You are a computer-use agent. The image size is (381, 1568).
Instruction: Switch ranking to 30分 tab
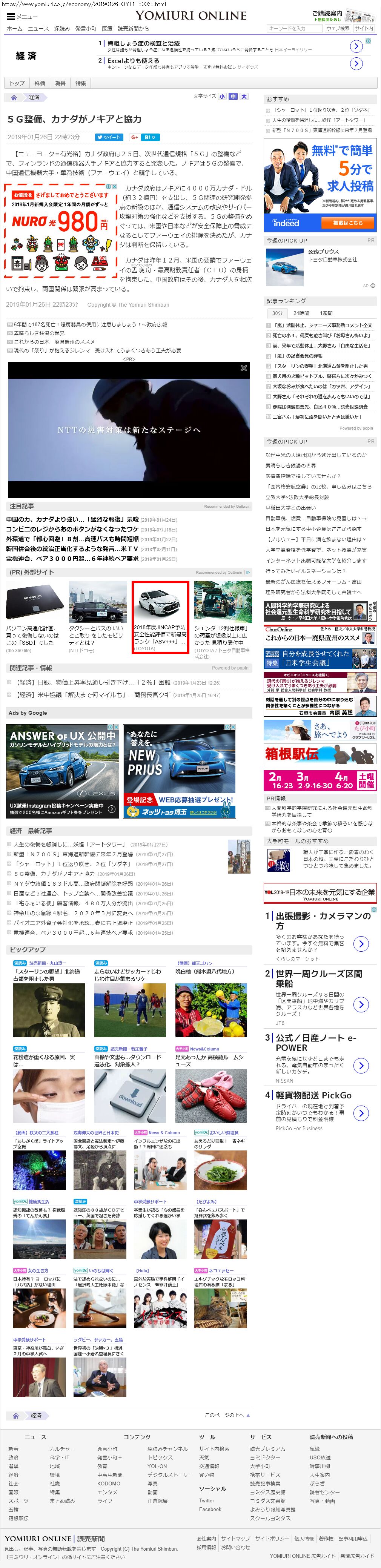pyautogui.click(x=278, y=313)
